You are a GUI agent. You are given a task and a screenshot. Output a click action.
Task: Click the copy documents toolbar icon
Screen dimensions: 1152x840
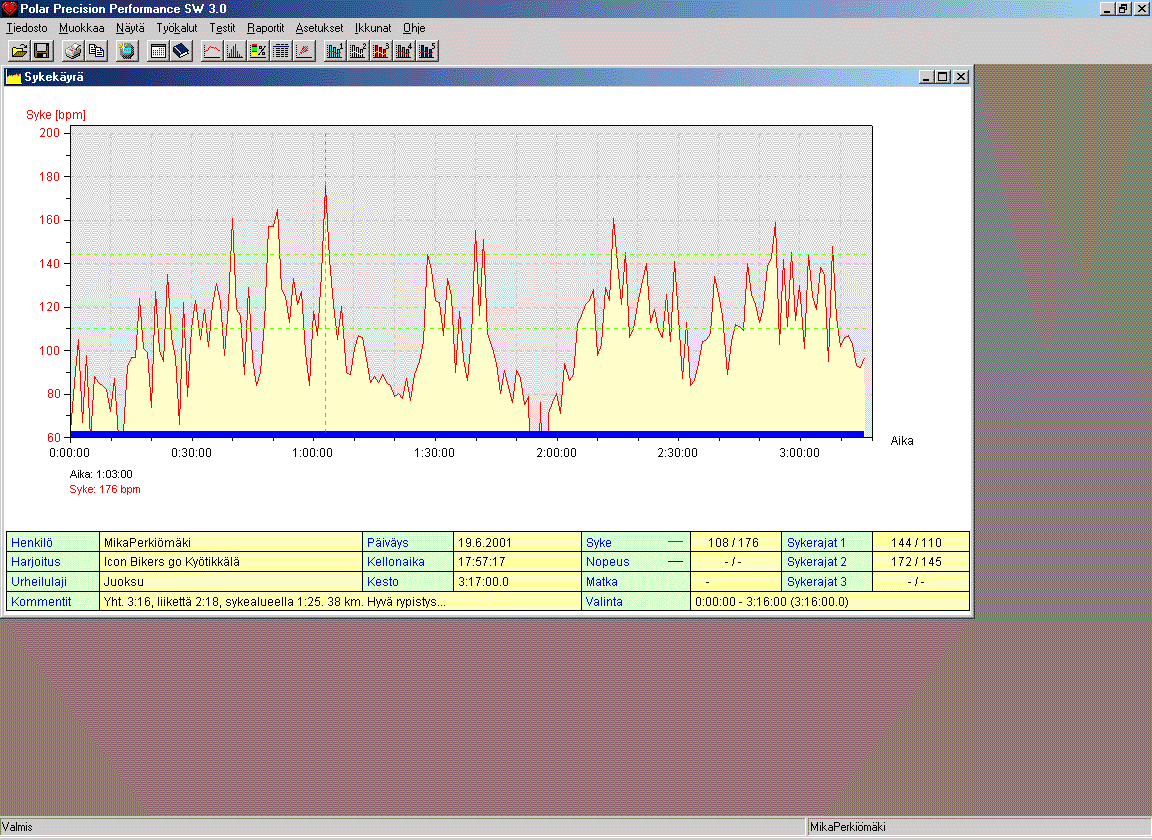point(96,51)
